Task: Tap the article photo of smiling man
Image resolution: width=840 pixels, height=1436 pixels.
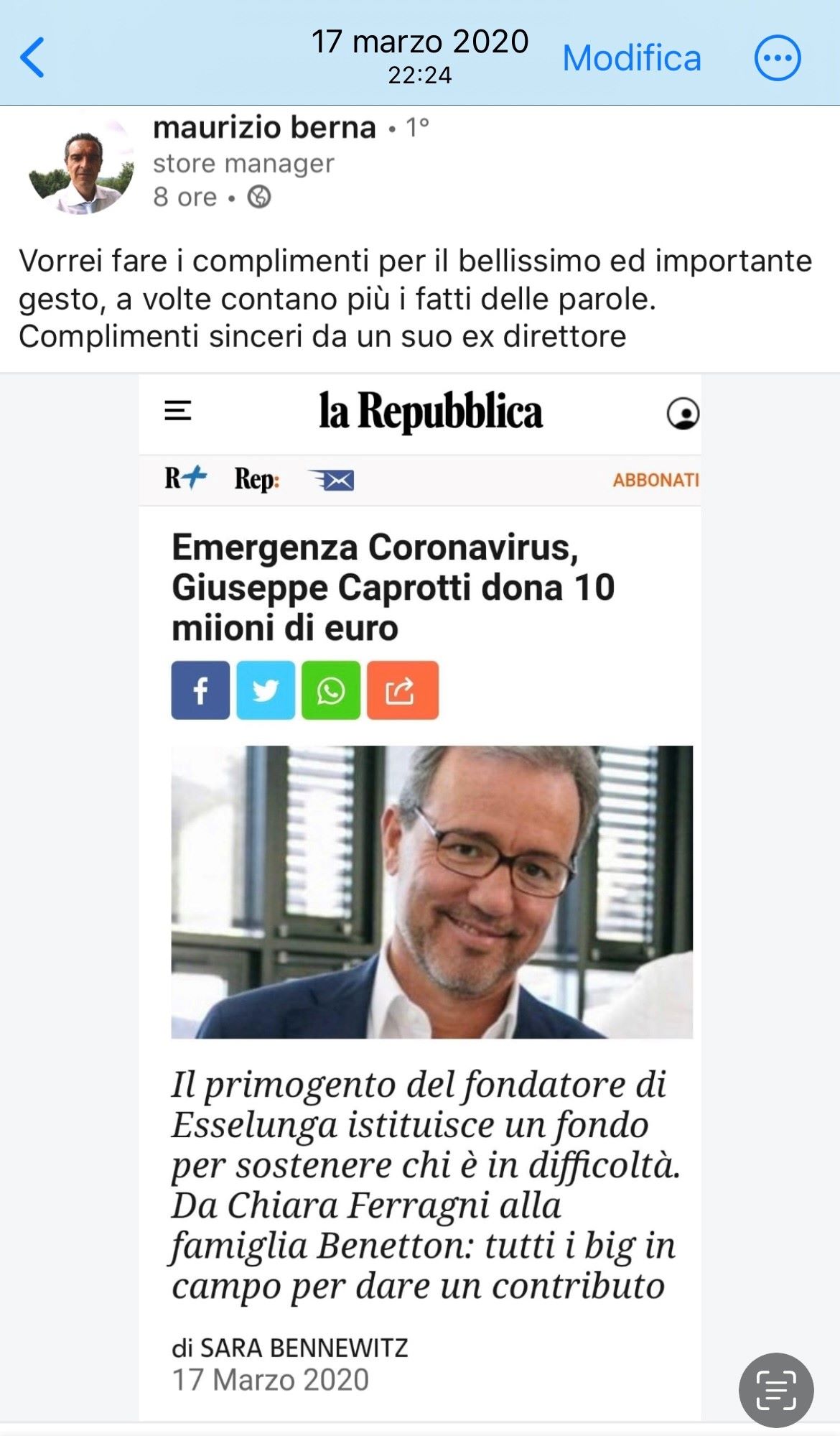Action: pyautogui.click(x=431, y=891)
